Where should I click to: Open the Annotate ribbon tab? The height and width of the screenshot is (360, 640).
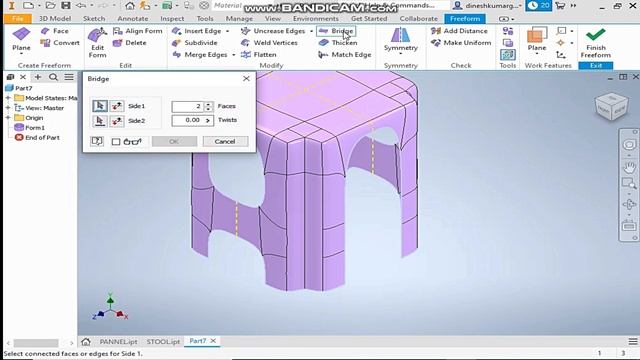(133, 19)
